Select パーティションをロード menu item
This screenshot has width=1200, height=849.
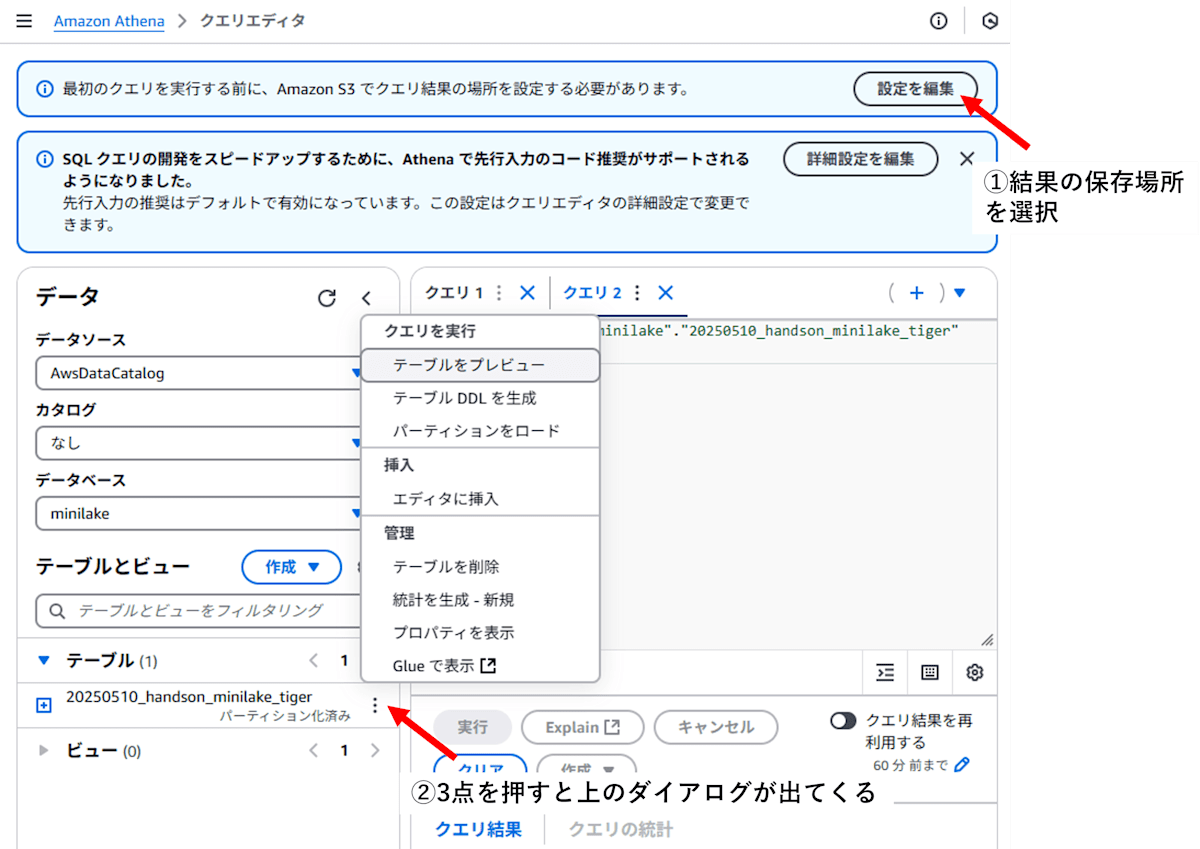tap(480, 431)
